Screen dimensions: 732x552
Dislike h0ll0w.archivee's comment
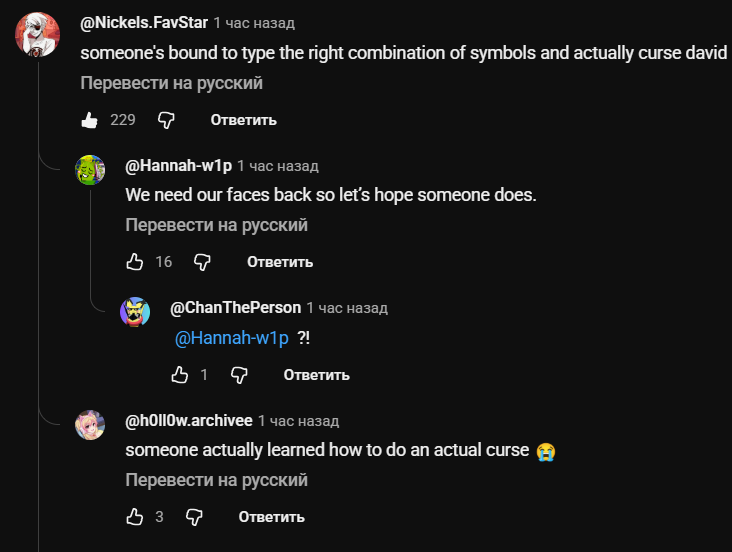pyautogui.click(x=195, y=517)
